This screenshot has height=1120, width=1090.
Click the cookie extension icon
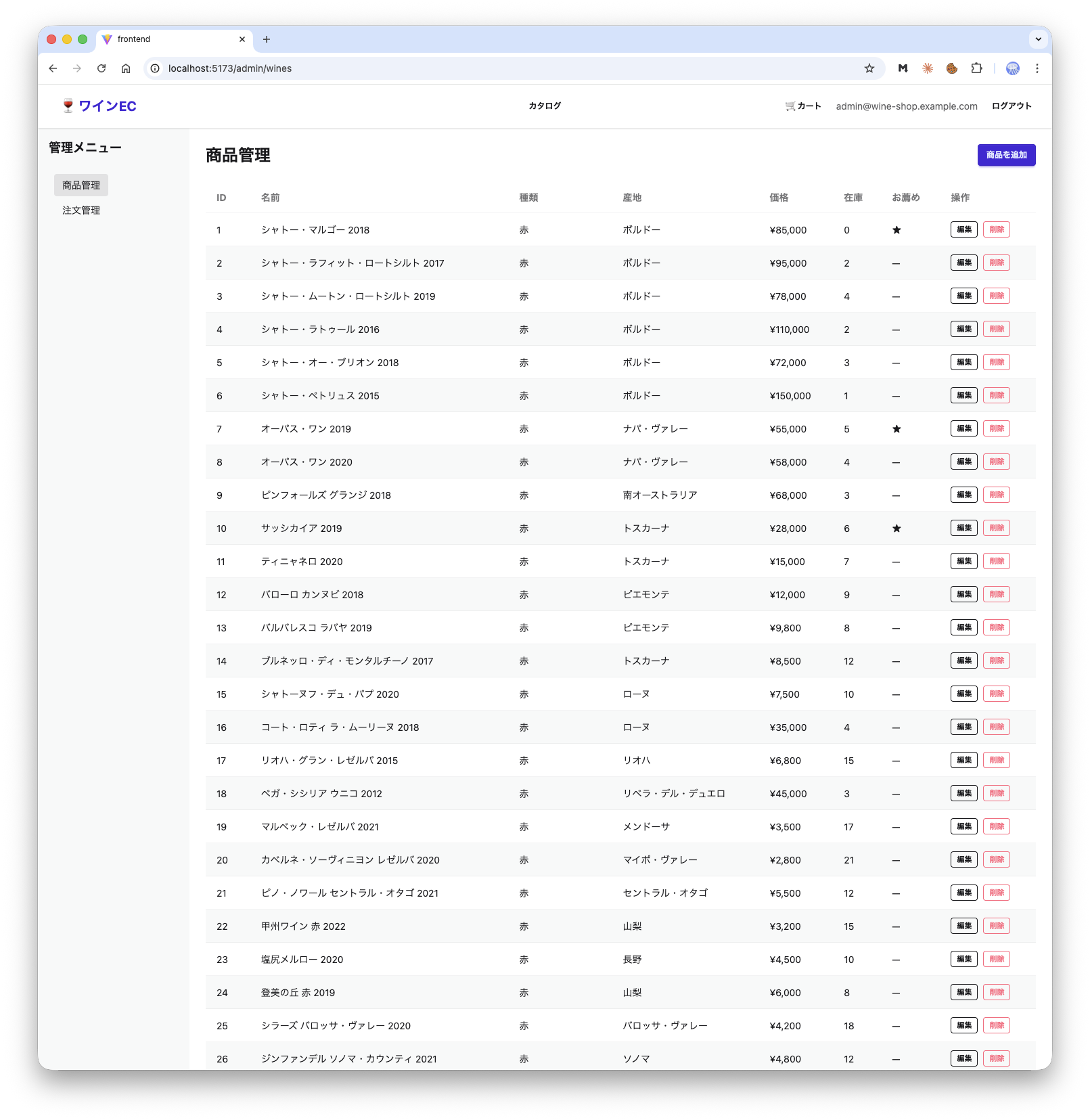952,68
